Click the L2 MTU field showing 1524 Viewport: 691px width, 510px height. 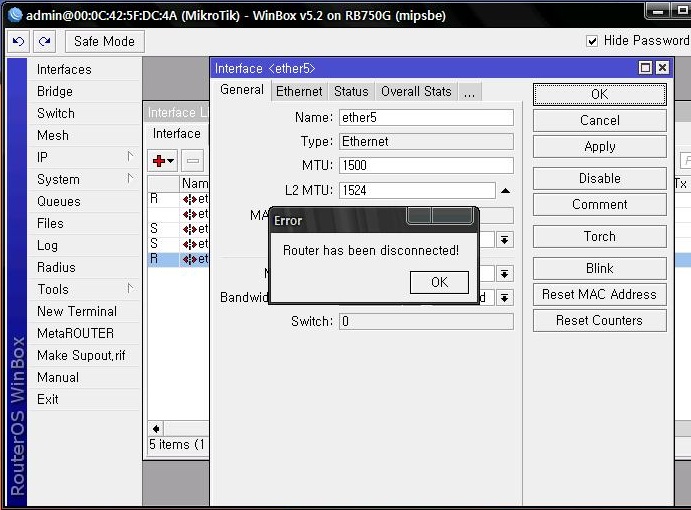[x=417, y=190]
